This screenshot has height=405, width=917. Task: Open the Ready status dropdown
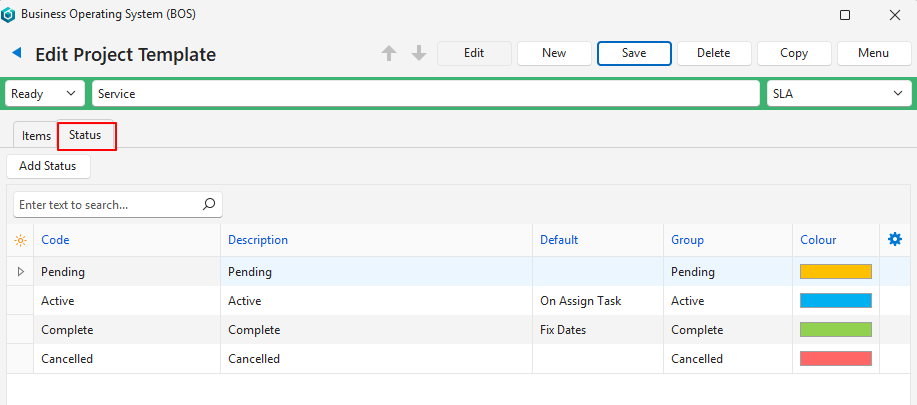(45, 93)
